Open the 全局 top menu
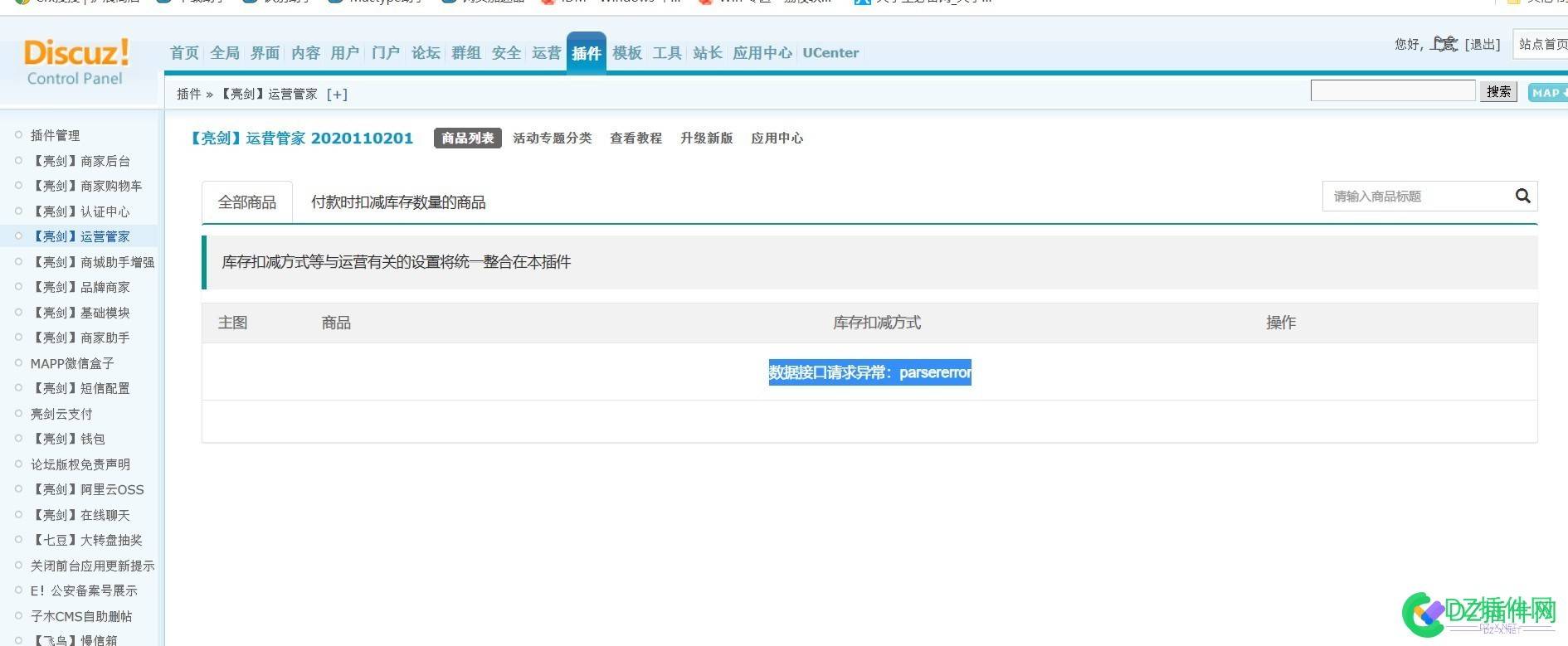This screenshot has height=646, width=1568. pos(225,53)
